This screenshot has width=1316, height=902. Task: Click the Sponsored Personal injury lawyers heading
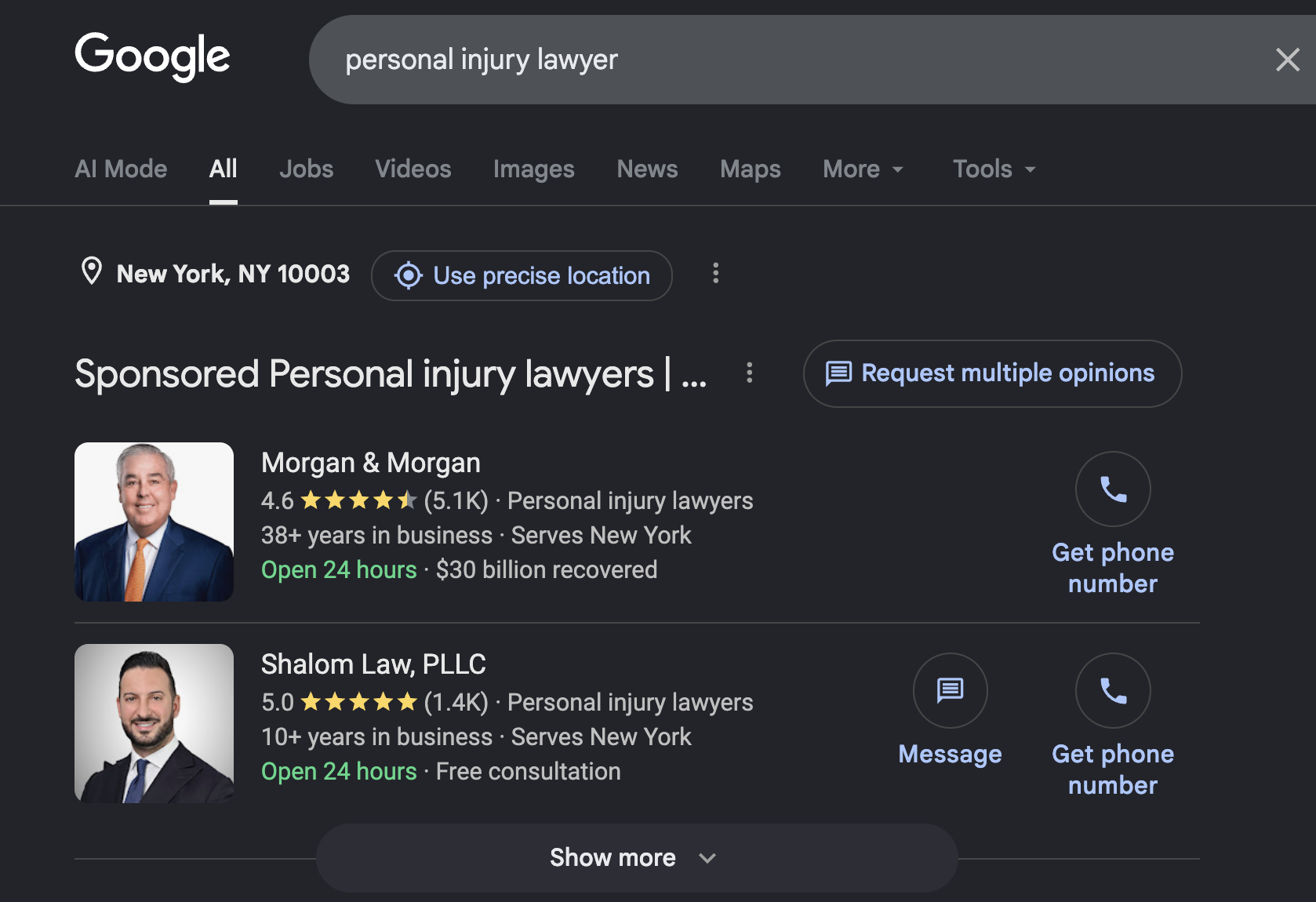coord(391,373)
